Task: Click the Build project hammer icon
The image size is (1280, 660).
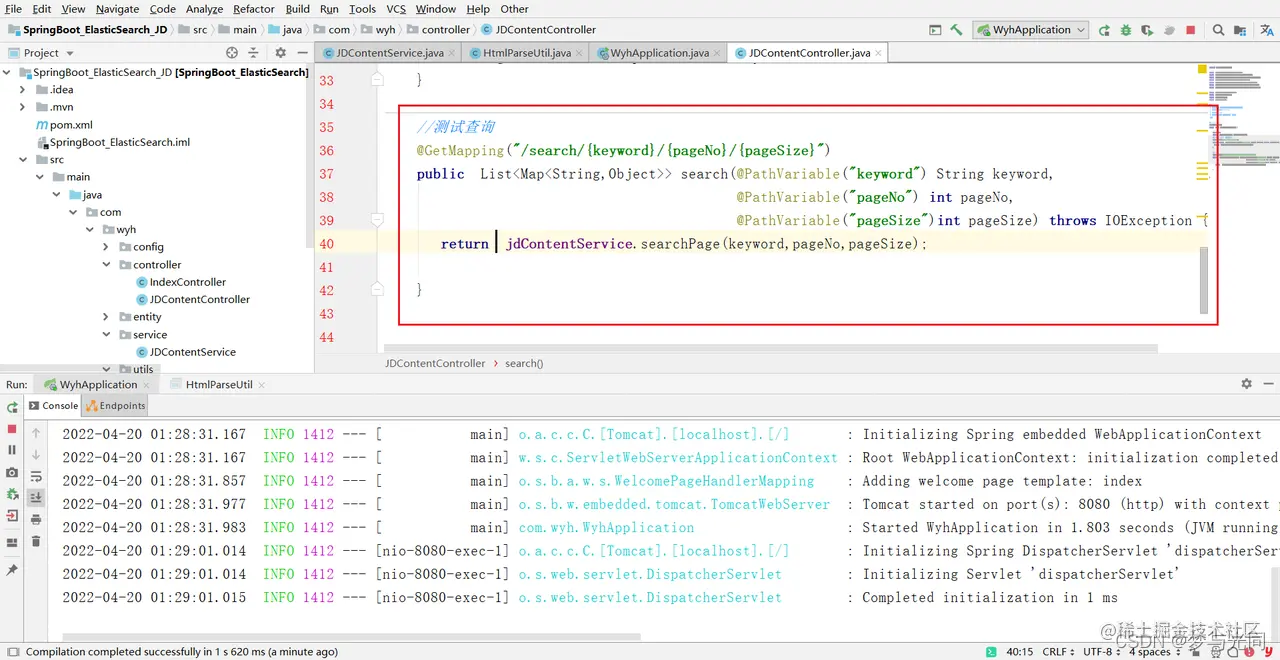Action: (957, 30)
